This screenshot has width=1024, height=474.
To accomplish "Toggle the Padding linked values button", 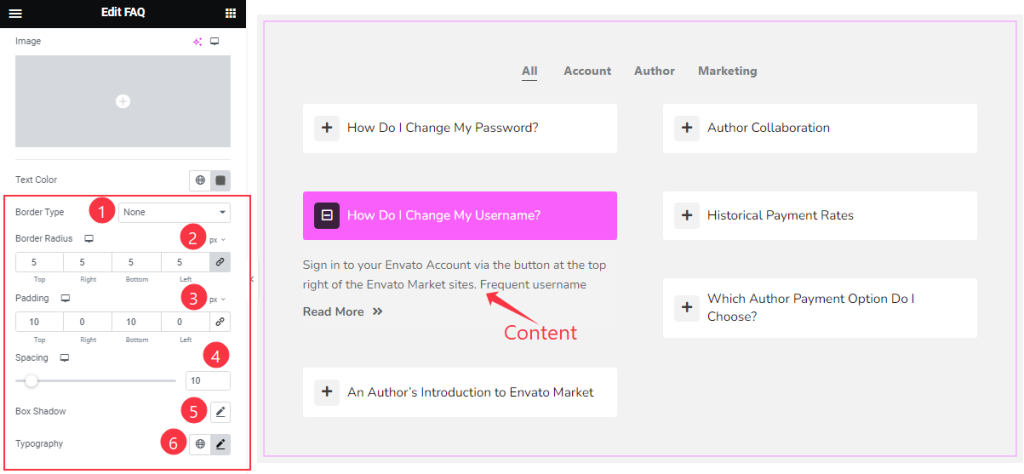I will [x=220, y=322].
